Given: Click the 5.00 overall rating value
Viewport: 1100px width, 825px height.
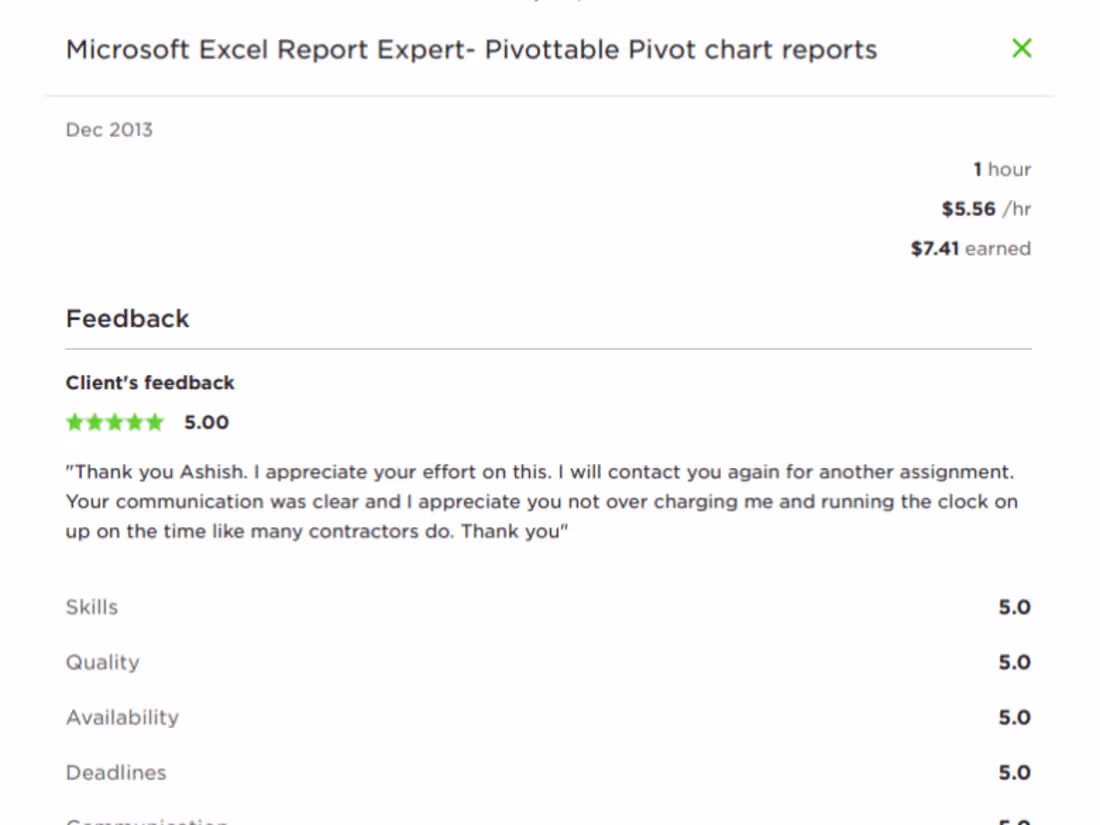Looking at the screenshot, I should pos(205,422).
